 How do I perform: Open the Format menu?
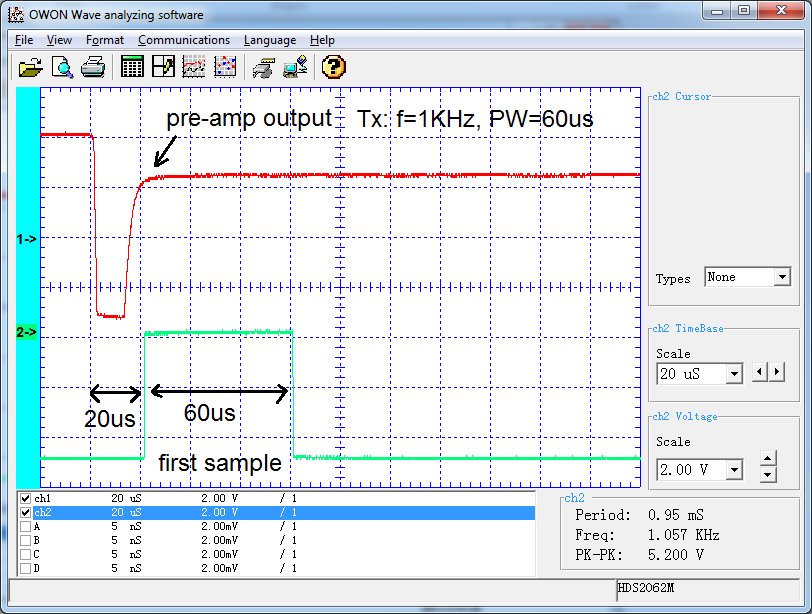(105, 40)
